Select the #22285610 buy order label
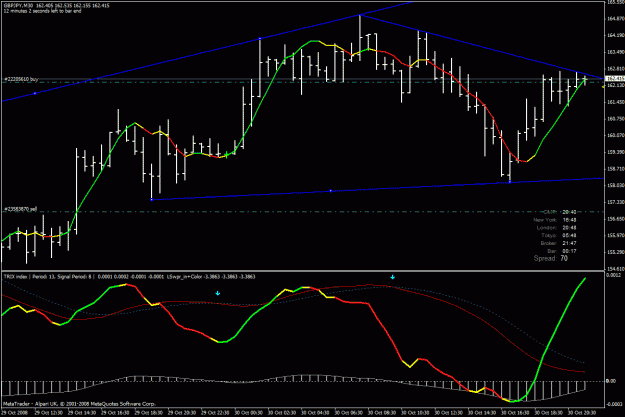The height and width of the screenshot is (417, 625). coord(21,80)
